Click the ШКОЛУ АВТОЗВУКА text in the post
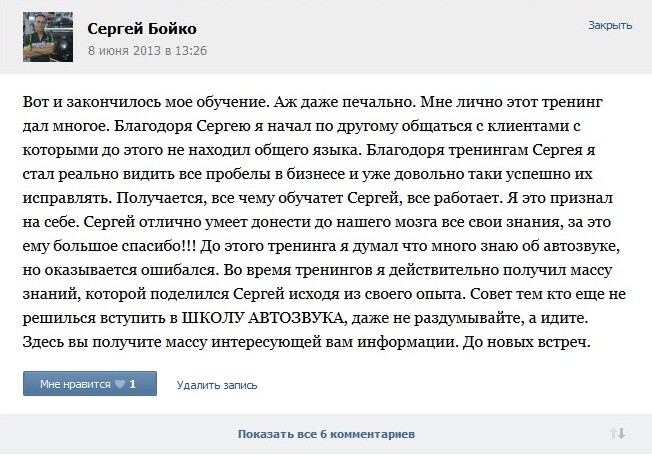This screenshot has height=455, width=652. coord(263,318)
